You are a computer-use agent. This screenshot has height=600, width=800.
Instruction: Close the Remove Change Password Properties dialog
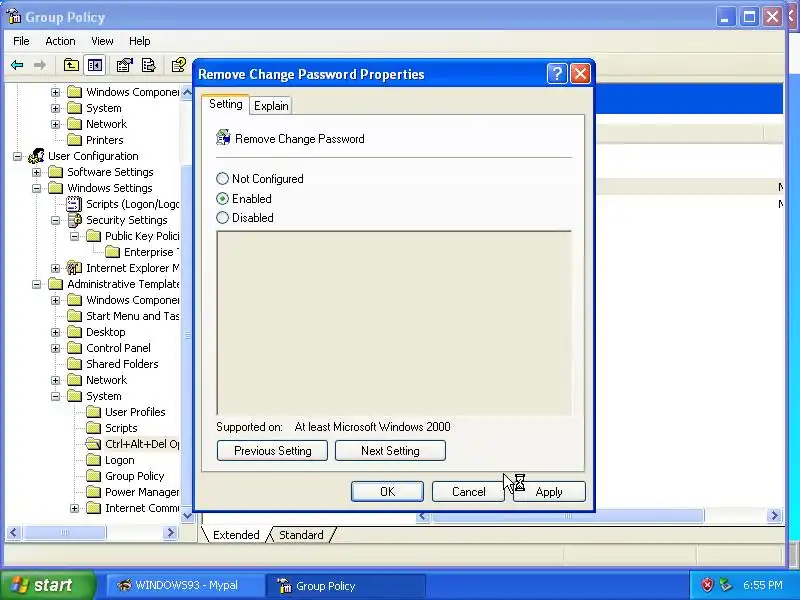(580, 74)
